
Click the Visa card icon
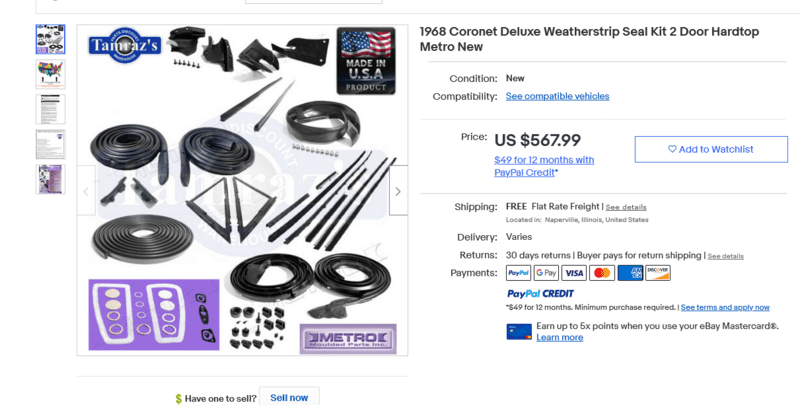point(574,273)
